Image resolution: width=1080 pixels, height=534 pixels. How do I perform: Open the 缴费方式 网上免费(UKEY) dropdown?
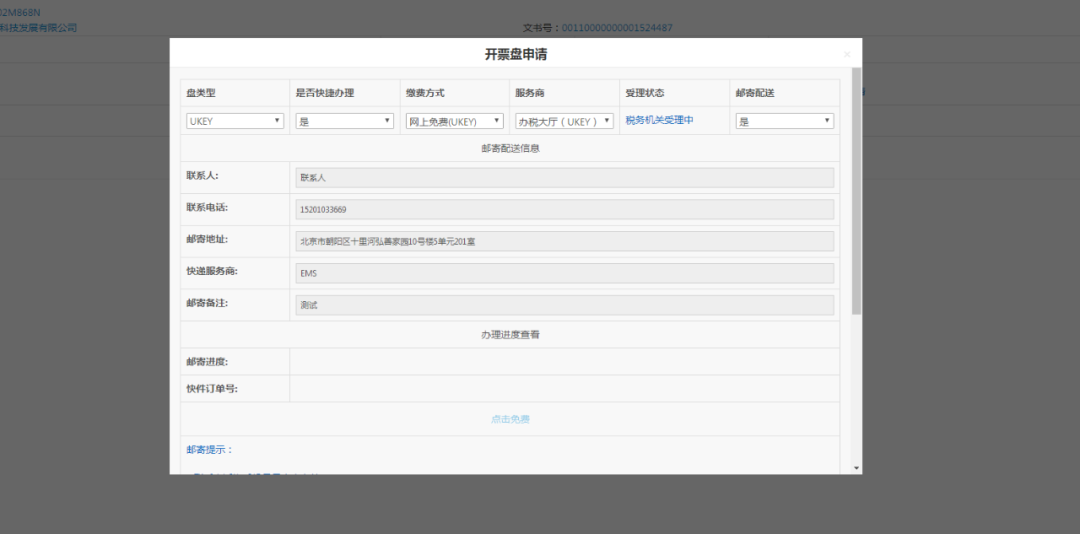pos(455,121)
